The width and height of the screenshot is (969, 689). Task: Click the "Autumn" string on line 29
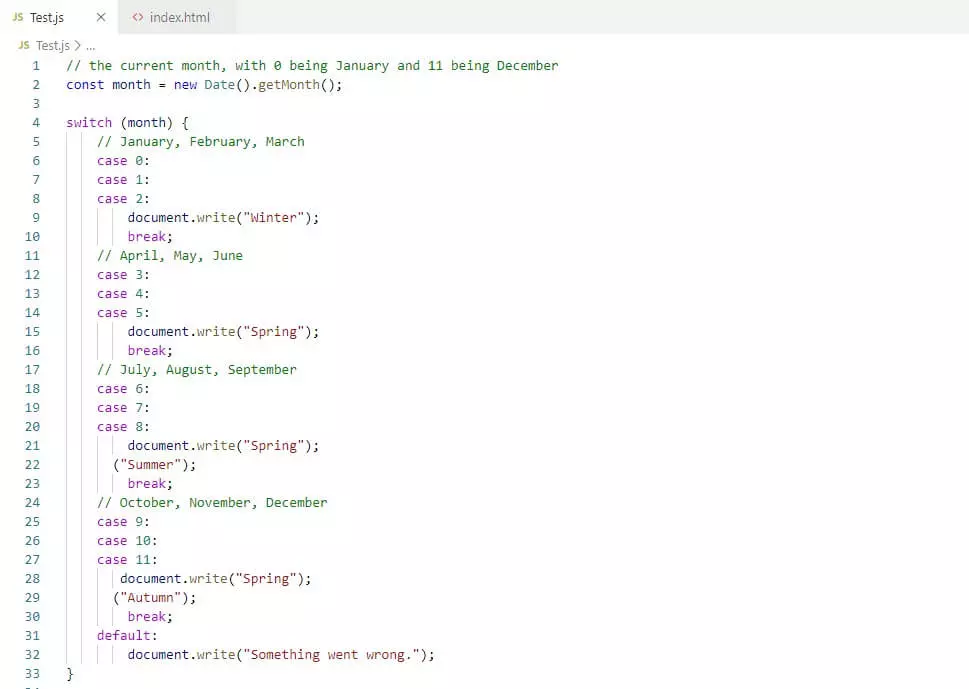coord(154,597)
